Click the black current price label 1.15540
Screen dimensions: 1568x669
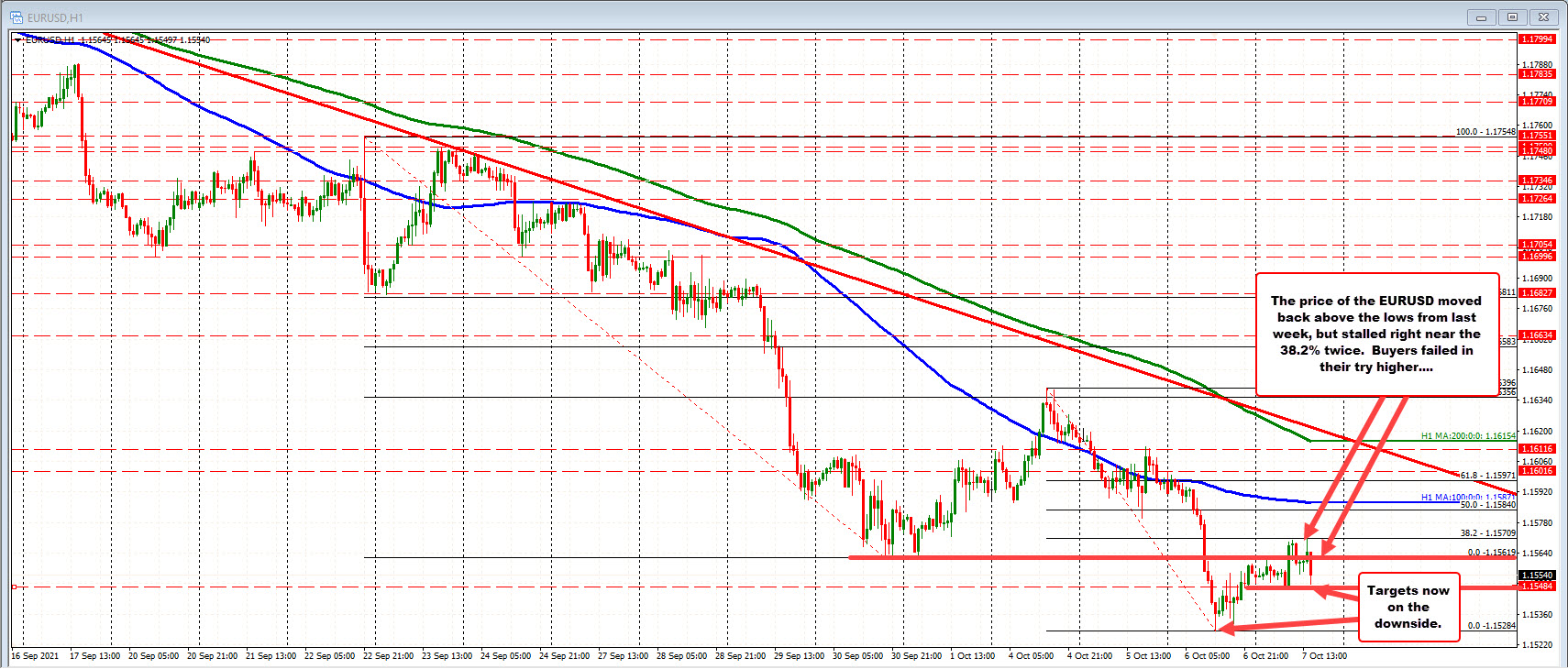point(1537,576)
